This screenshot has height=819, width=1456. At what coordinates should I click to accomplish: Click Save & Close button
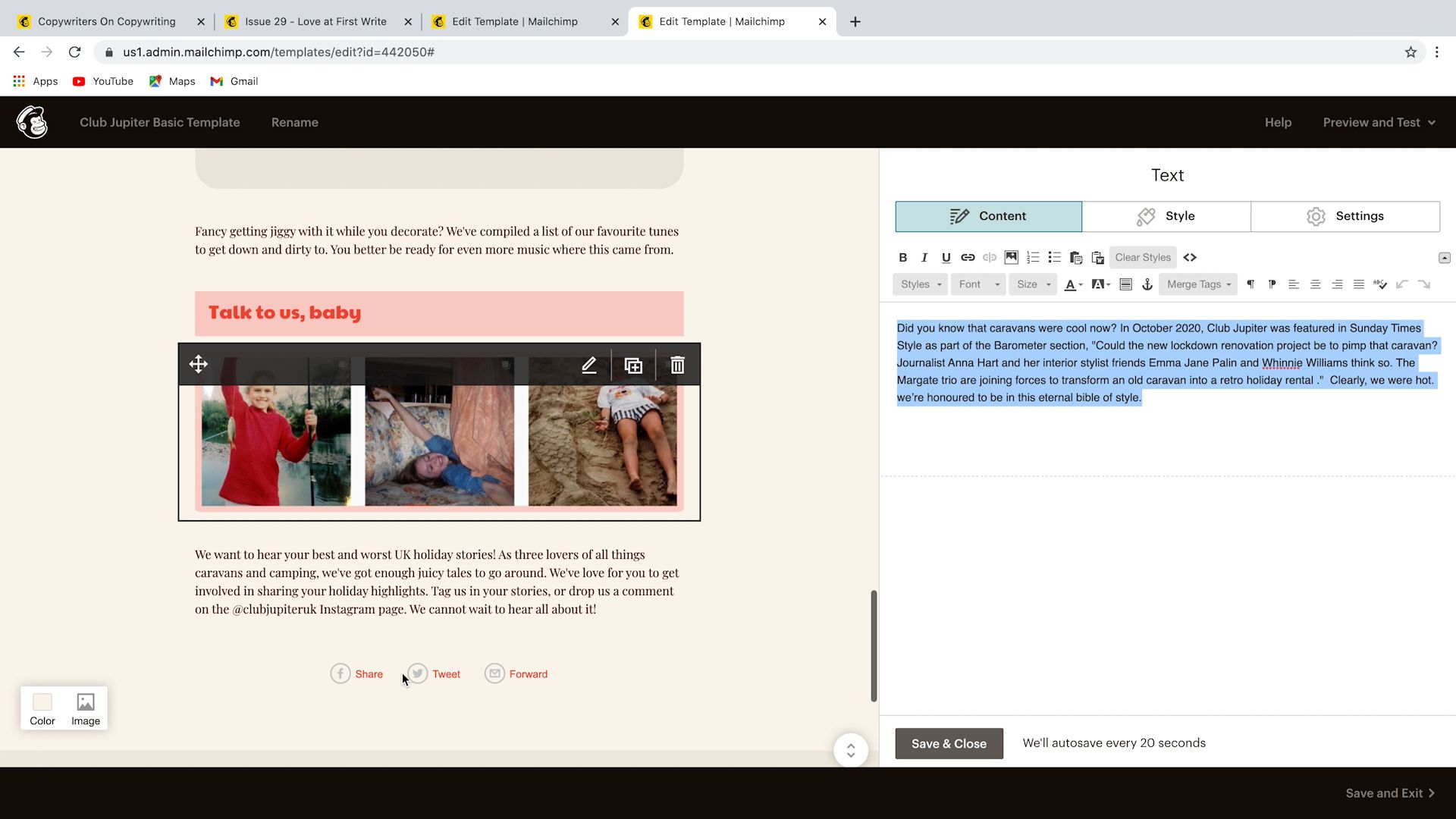tap(949, 744)
